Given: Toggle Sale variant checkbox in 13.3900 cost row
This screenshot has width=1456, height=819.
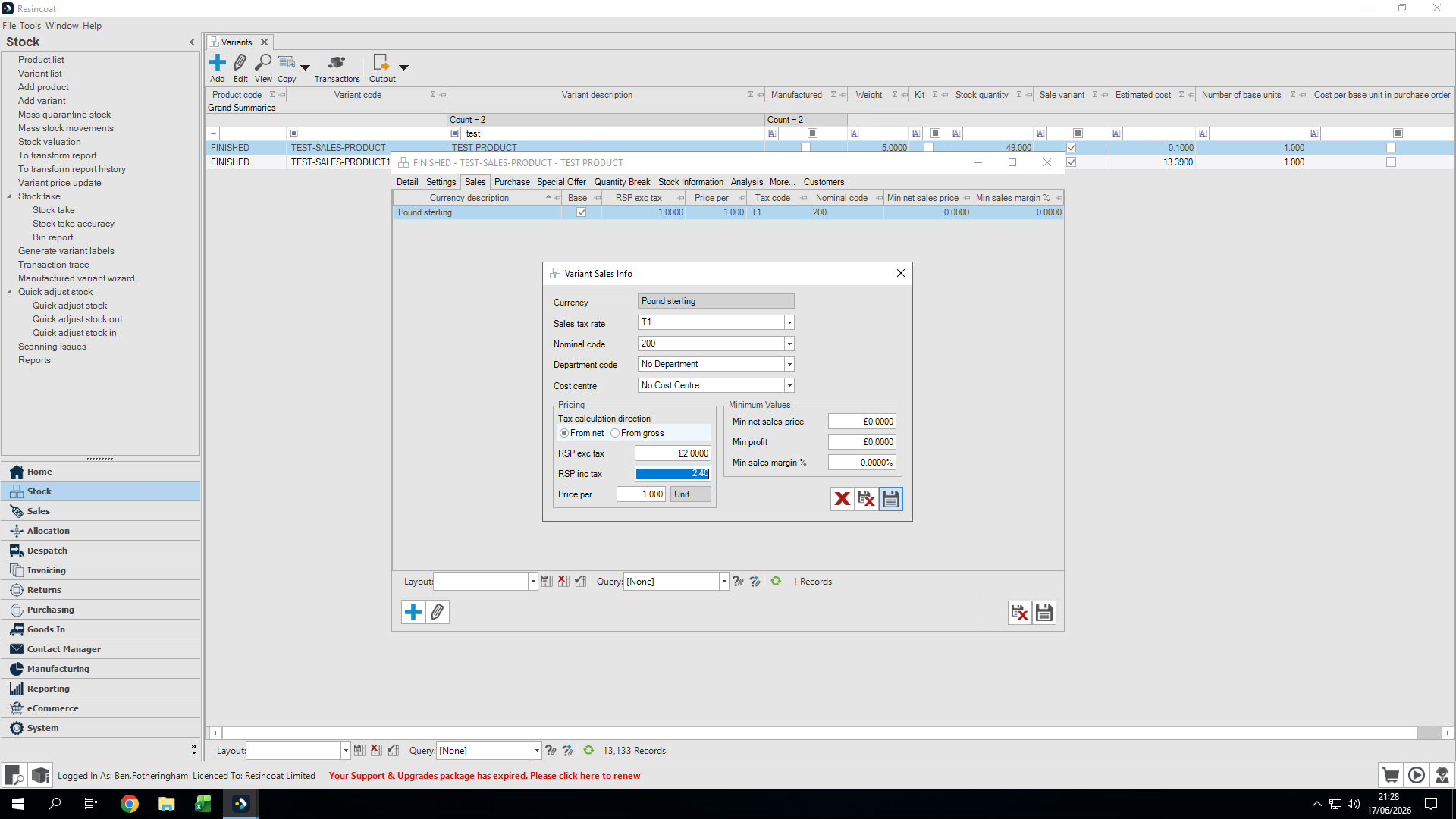Looking at the screenshot, I should [1072, 162].
